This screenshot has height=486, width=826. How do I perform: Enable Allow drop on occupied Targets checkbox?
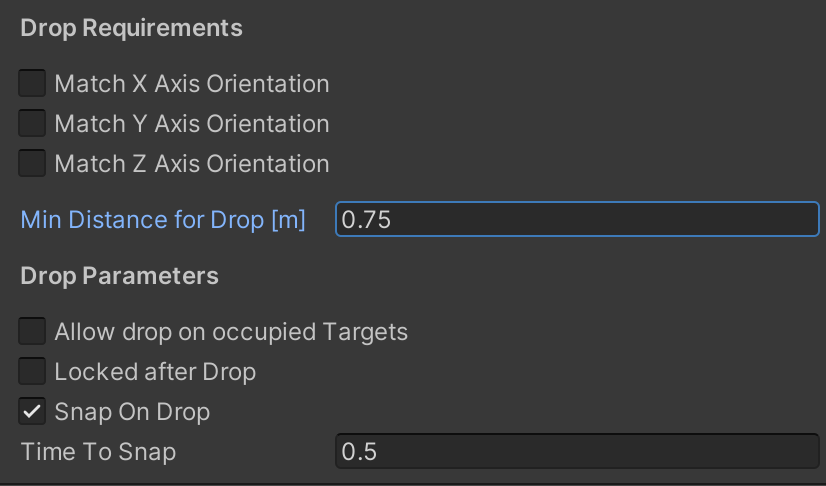coord(33,331)
